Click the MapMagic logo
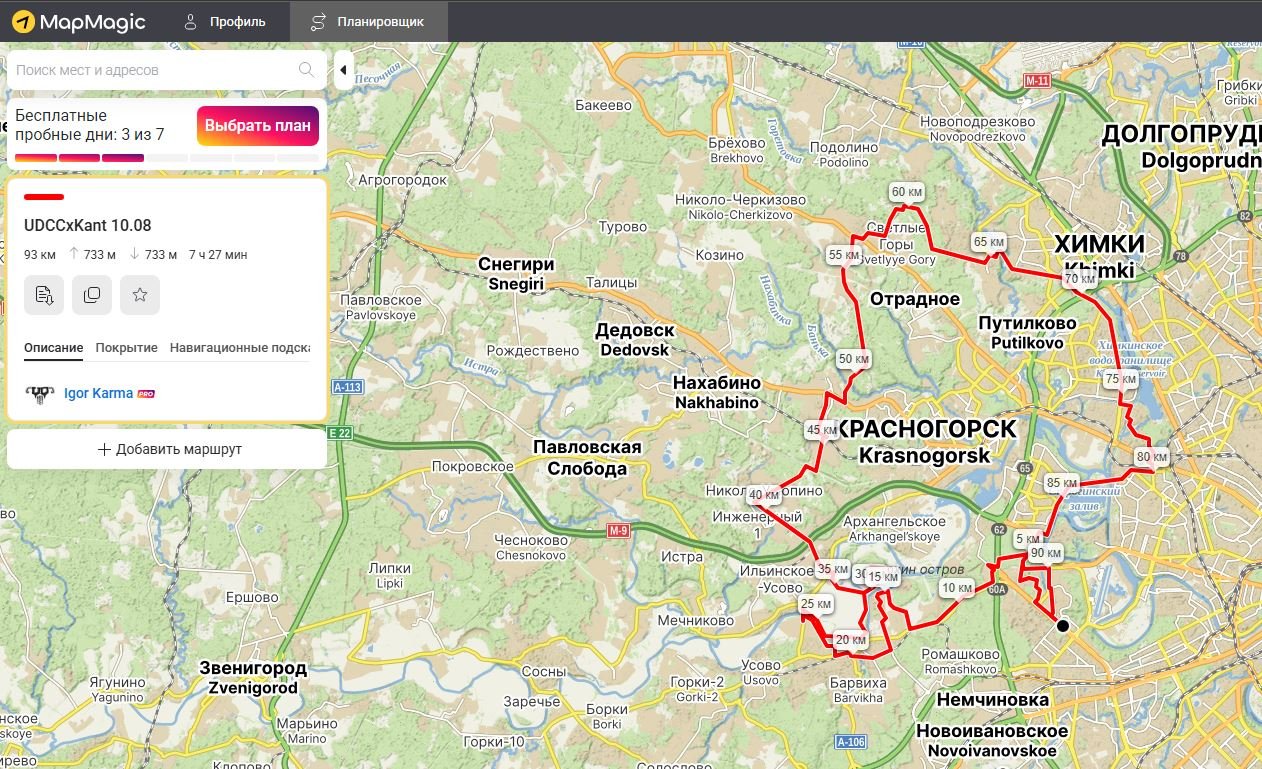The image size is (1262, 769). 79,21
